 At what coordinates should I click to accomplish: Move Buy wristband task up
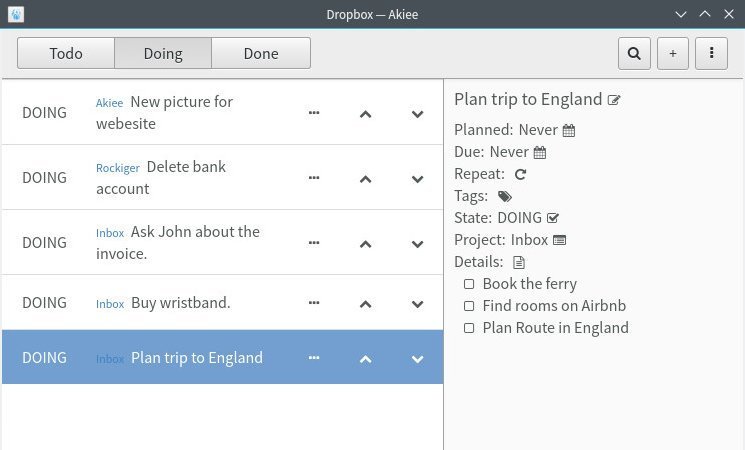tap(365, 304)
